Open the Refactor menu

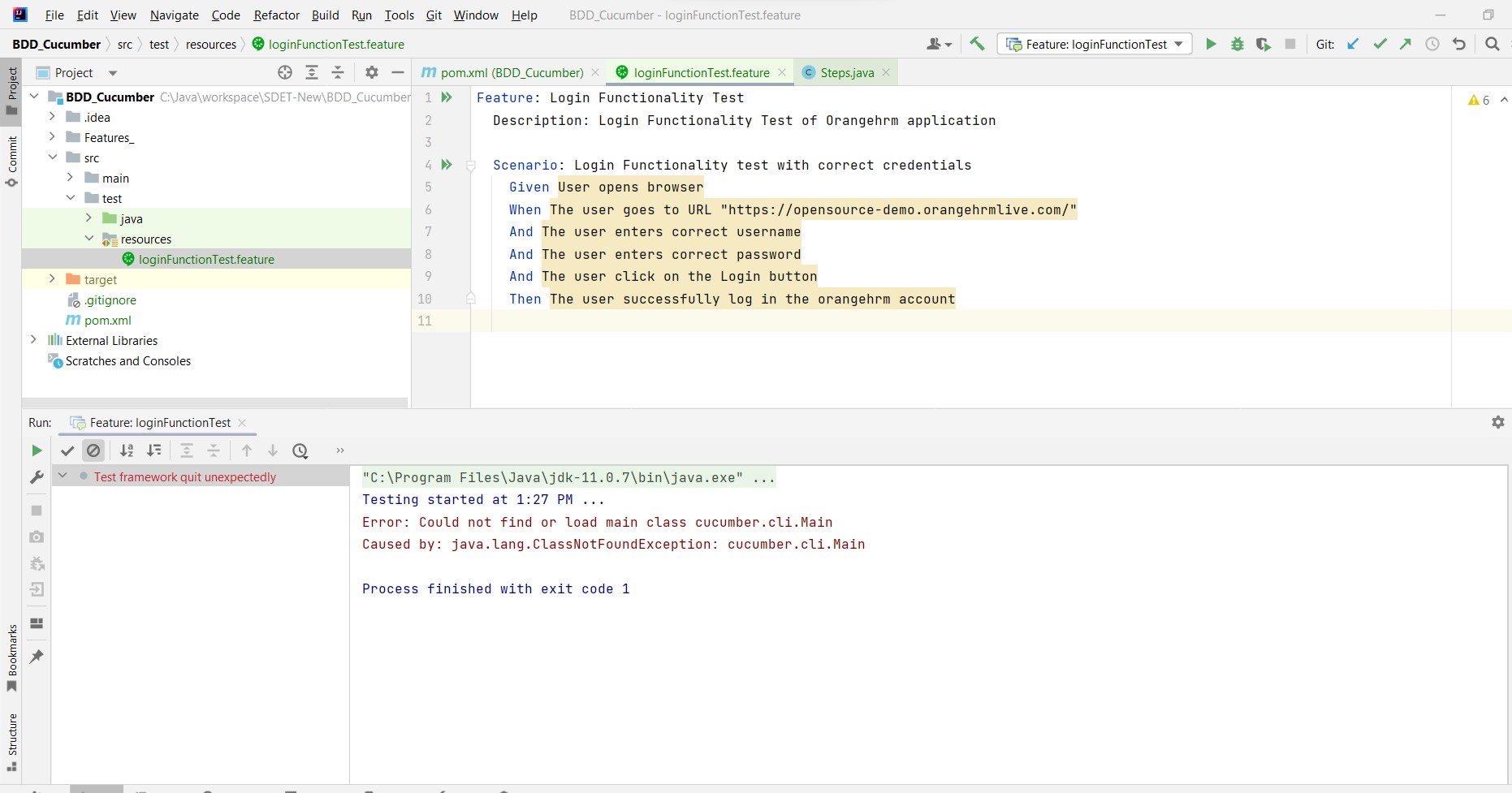276,15
